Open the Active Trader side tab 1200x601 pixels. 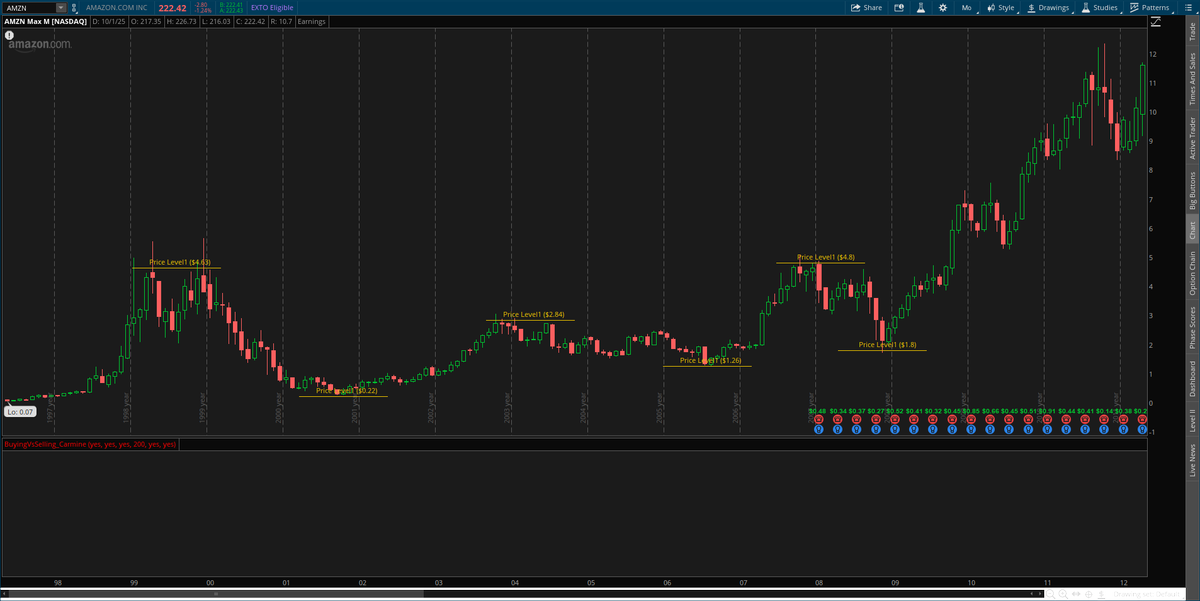[x=1191, y=138]
